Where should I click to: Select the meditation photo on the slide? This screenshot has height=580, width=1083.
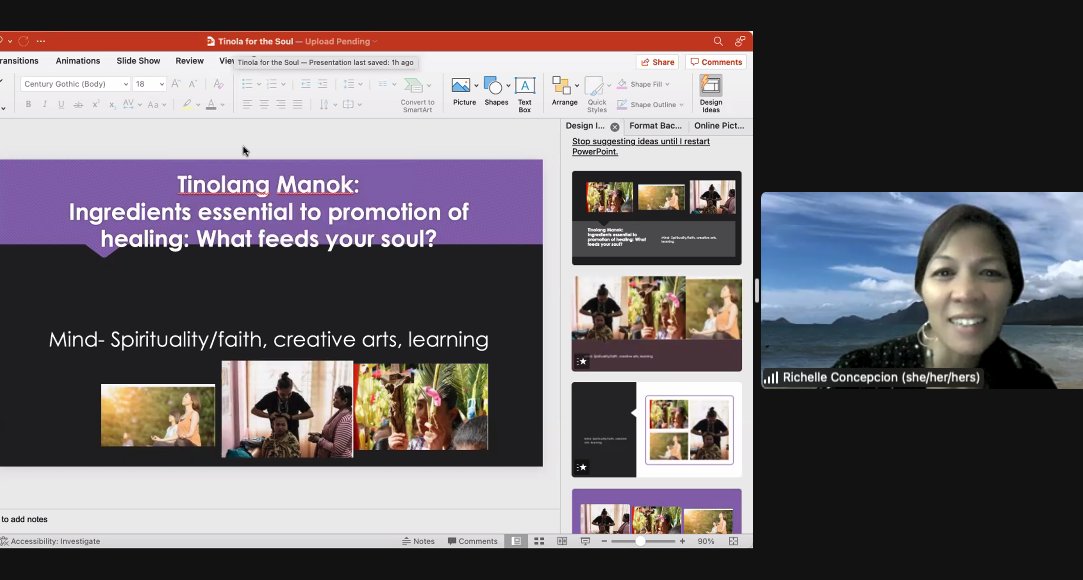click(x=158, y=415)
